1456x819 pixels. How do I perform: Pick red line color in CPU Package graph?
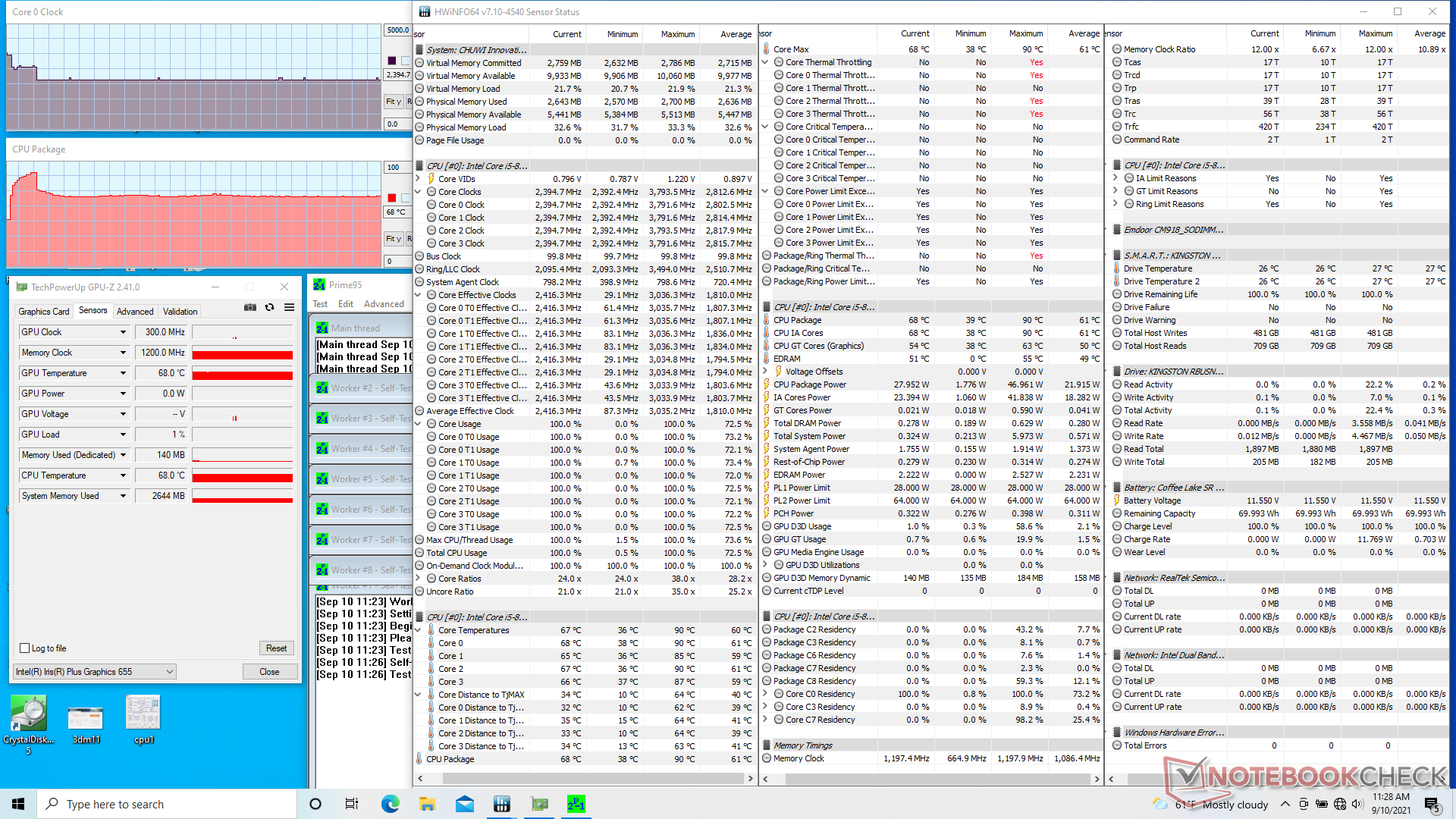392,197
